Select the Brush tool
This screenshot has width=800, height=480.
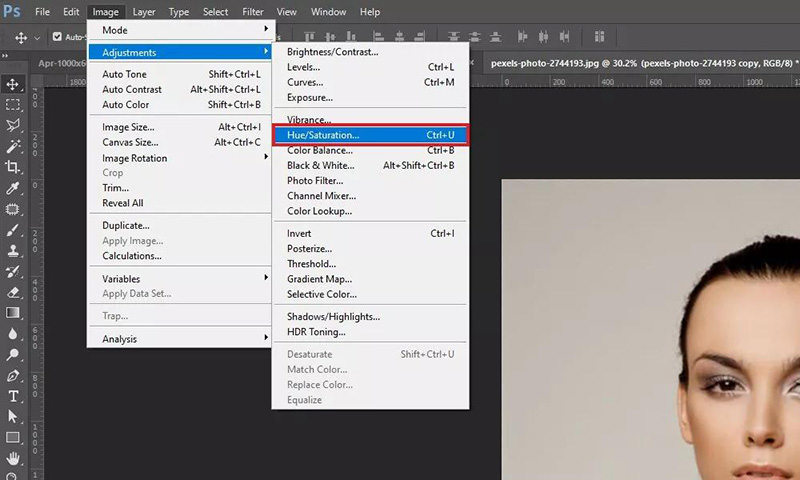[x=14, y=230]
